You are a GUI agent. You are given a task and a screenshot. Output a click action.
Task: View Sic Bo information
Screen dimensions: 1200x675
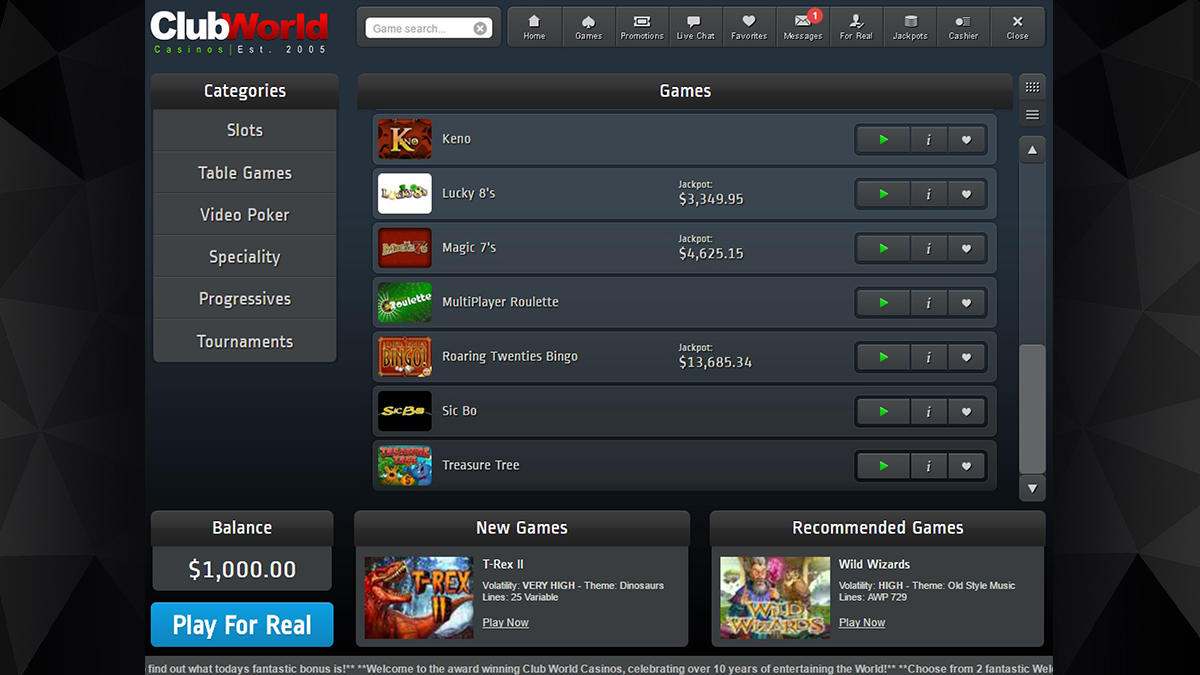[x=929, y=411]
